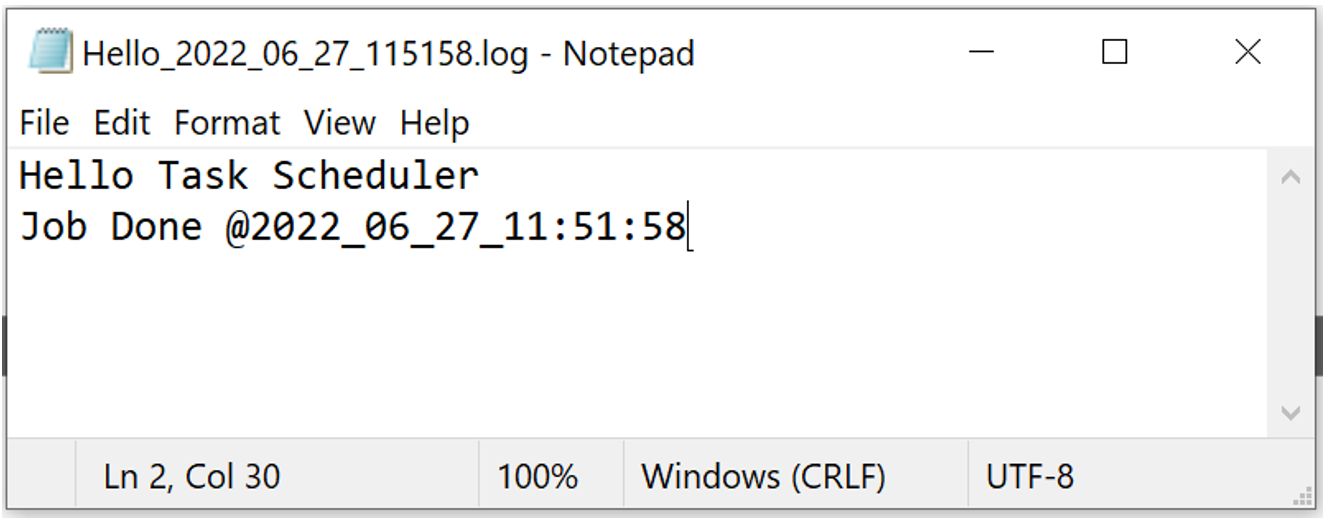The height and width of the screenshot is (518, 1328).
Task: Click the "Ln 2, Col 30" status indicator
Action: click(x=192, y=476)
